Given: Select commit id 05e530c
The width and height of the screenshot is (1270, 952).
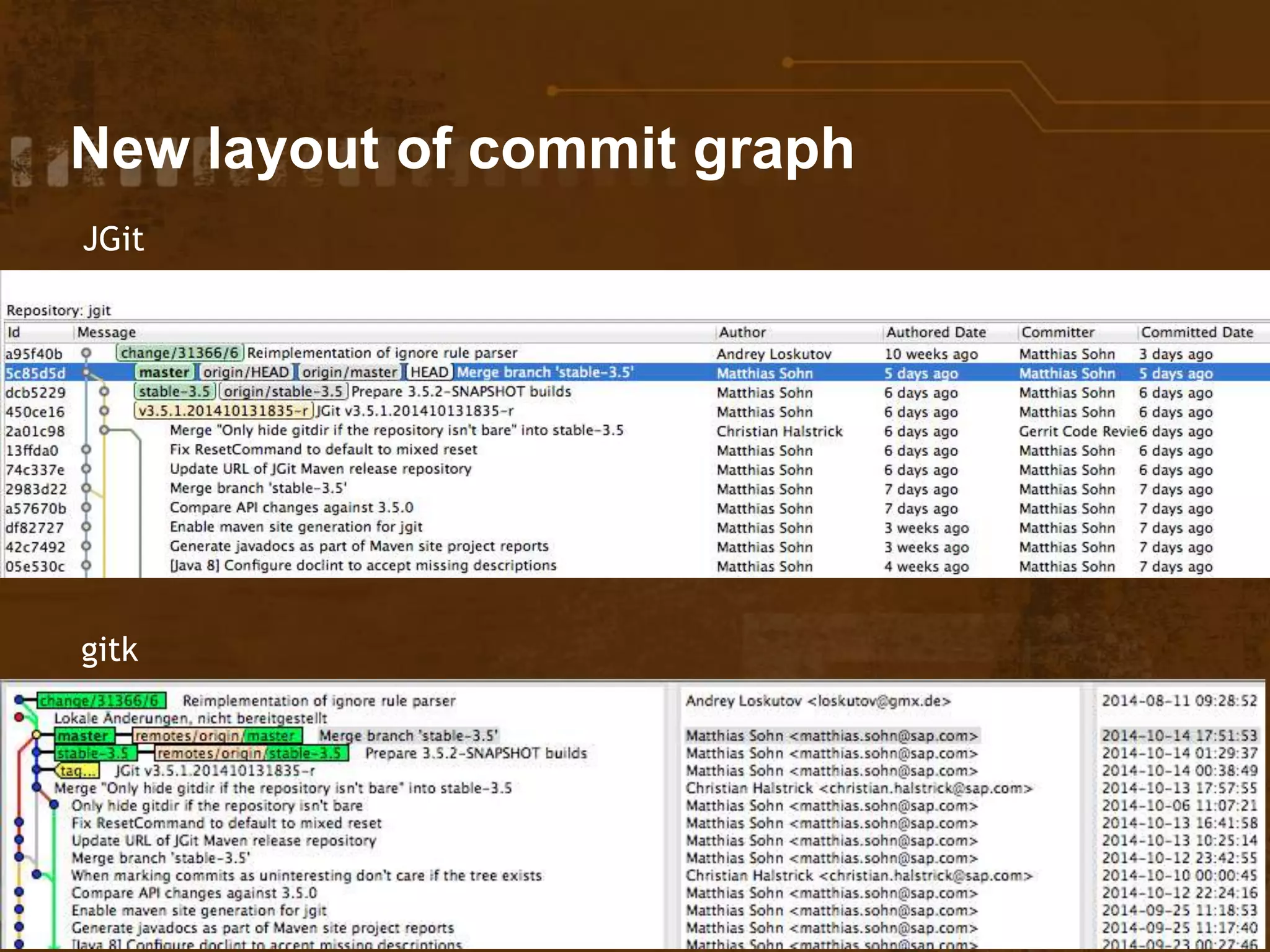Looking at the screenshot, I should (35, 566).
